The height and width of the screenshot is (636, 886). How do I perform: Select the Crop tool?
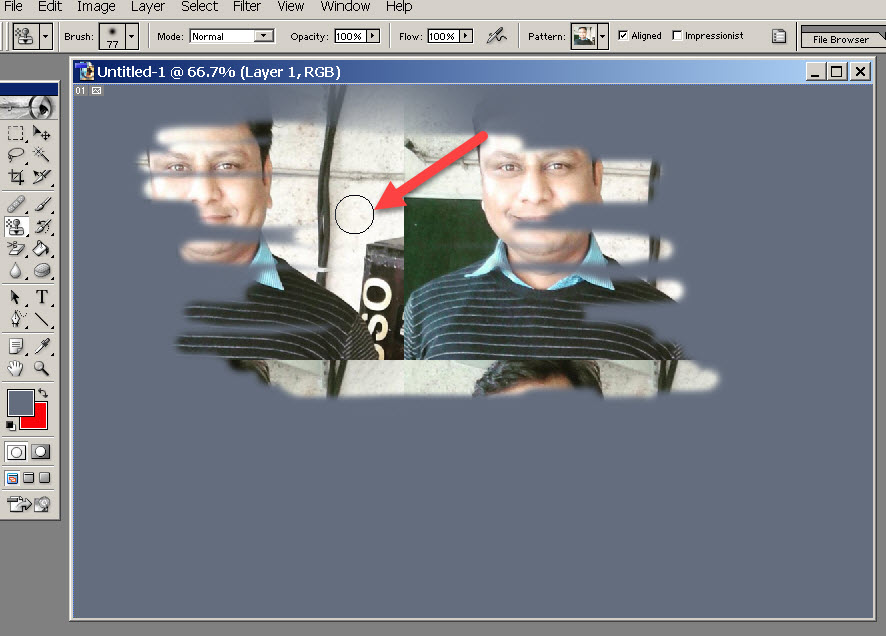(x=16, y=177)
